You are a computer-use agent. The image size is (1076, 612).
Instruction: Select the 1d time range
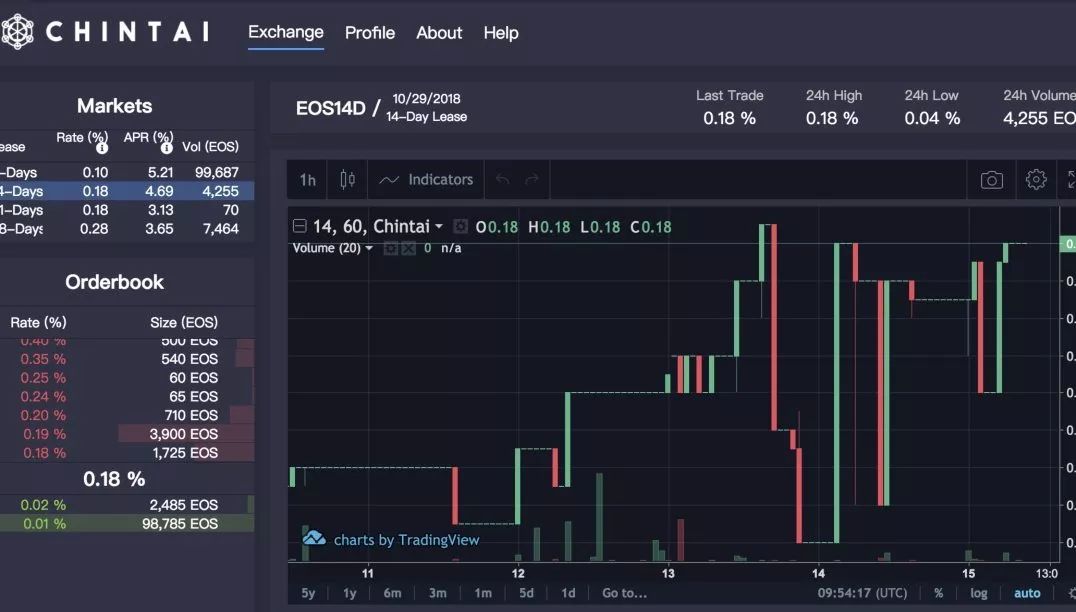567,592
